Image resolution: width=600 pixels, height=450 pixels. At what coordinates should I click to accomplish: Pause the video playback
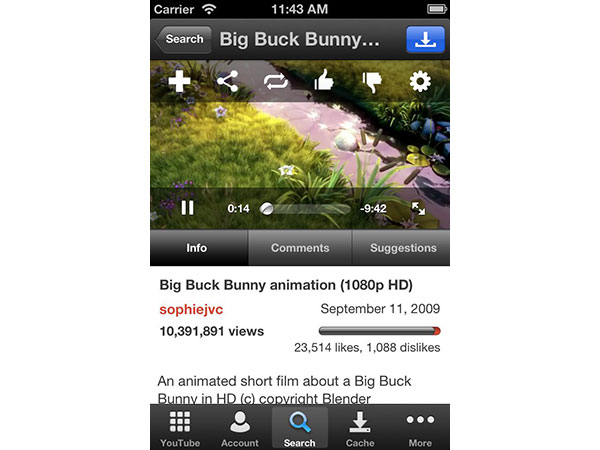point(188,208)
